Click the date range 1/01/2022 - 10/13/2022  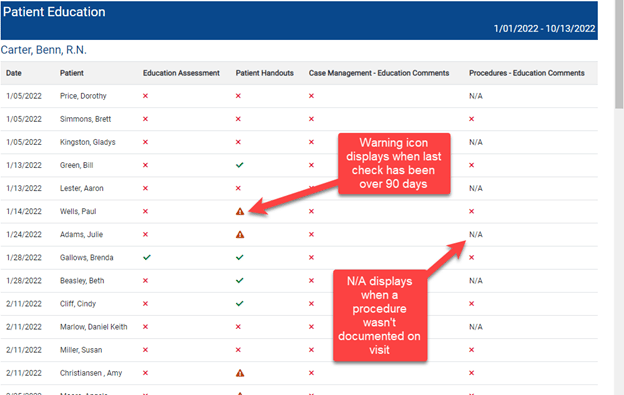click(544, 29)
